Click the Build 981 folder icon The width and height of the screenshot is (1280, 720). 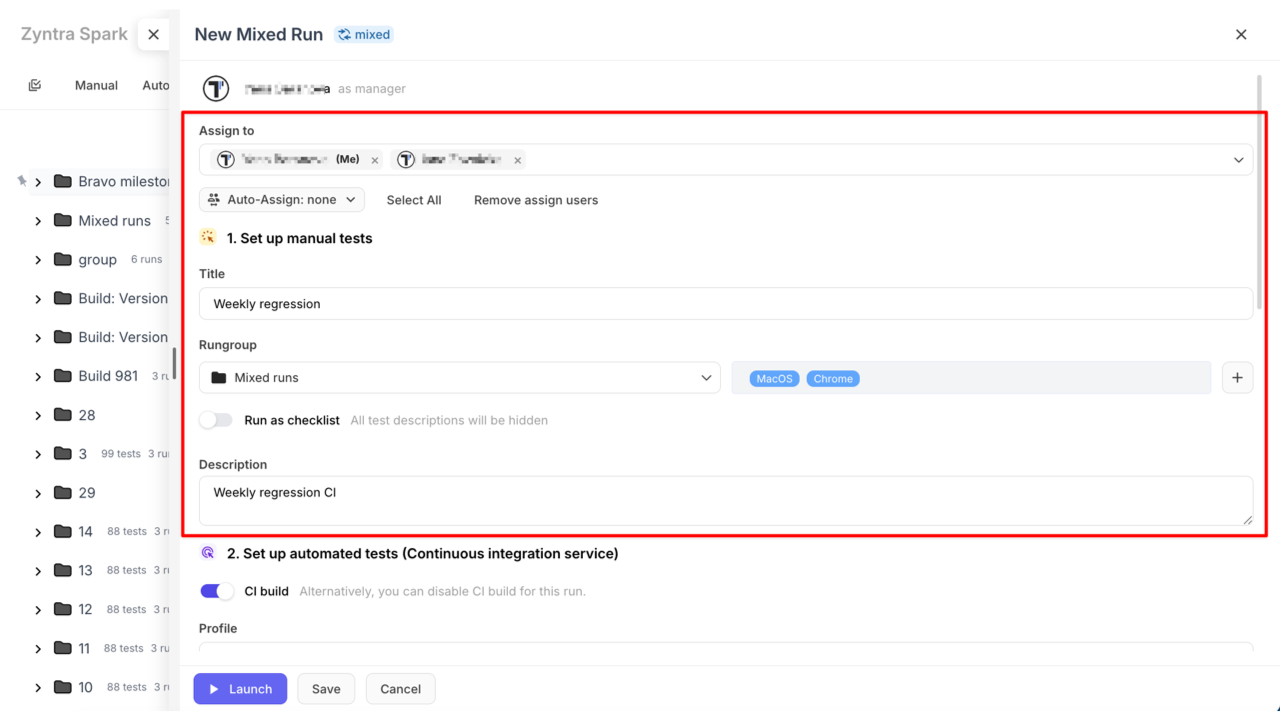(x=63, y=376)
